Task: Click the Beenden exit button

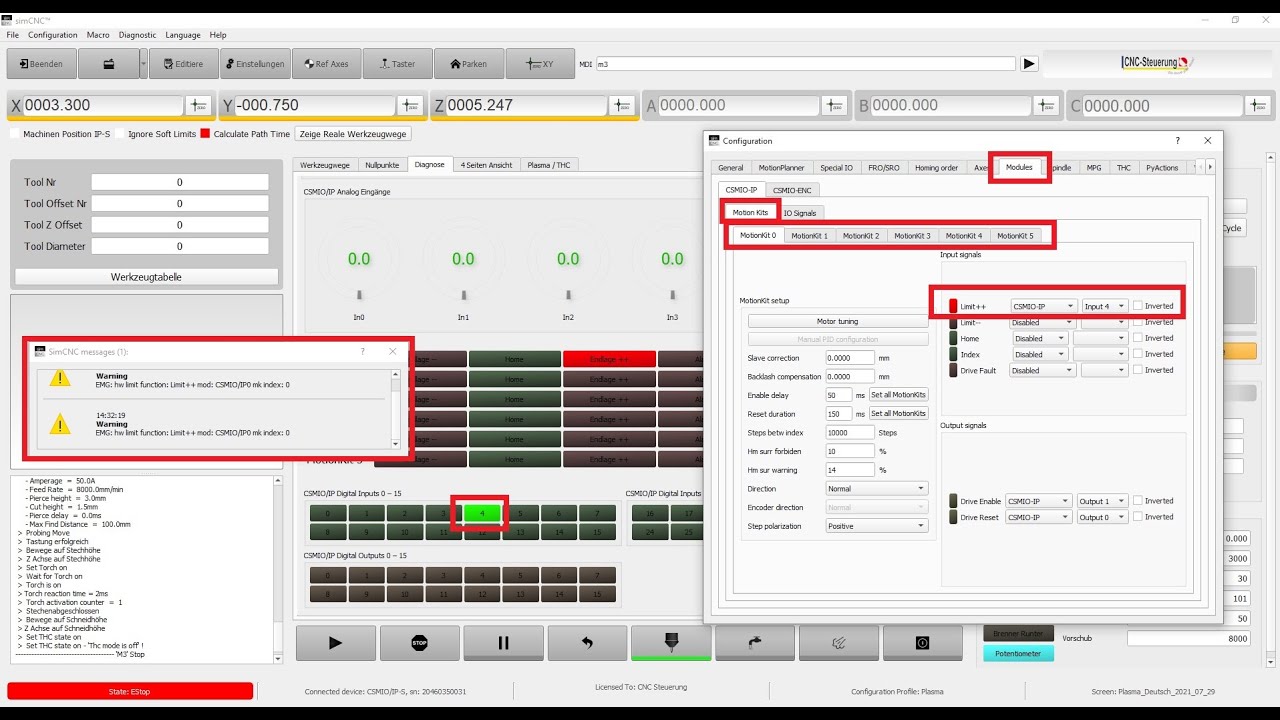Action: (41, 64)
